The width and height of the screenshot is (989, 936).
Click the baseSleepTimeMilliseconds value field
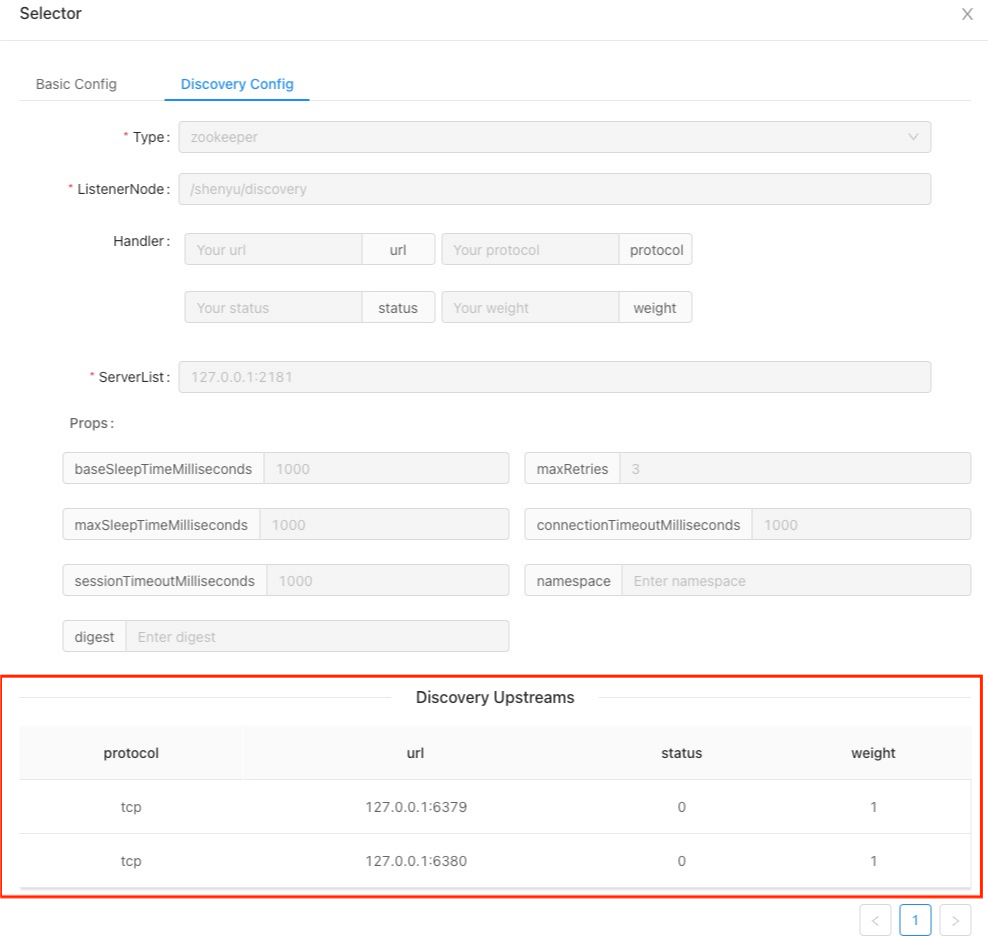[x=386, y=468]
